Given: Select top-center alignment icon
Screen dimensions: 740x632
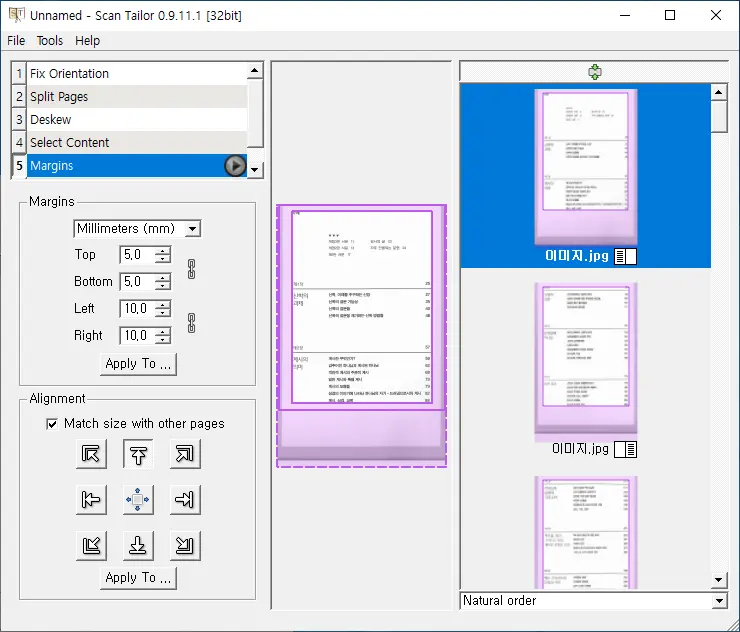Looking at the screenshot, I should 138,454.
